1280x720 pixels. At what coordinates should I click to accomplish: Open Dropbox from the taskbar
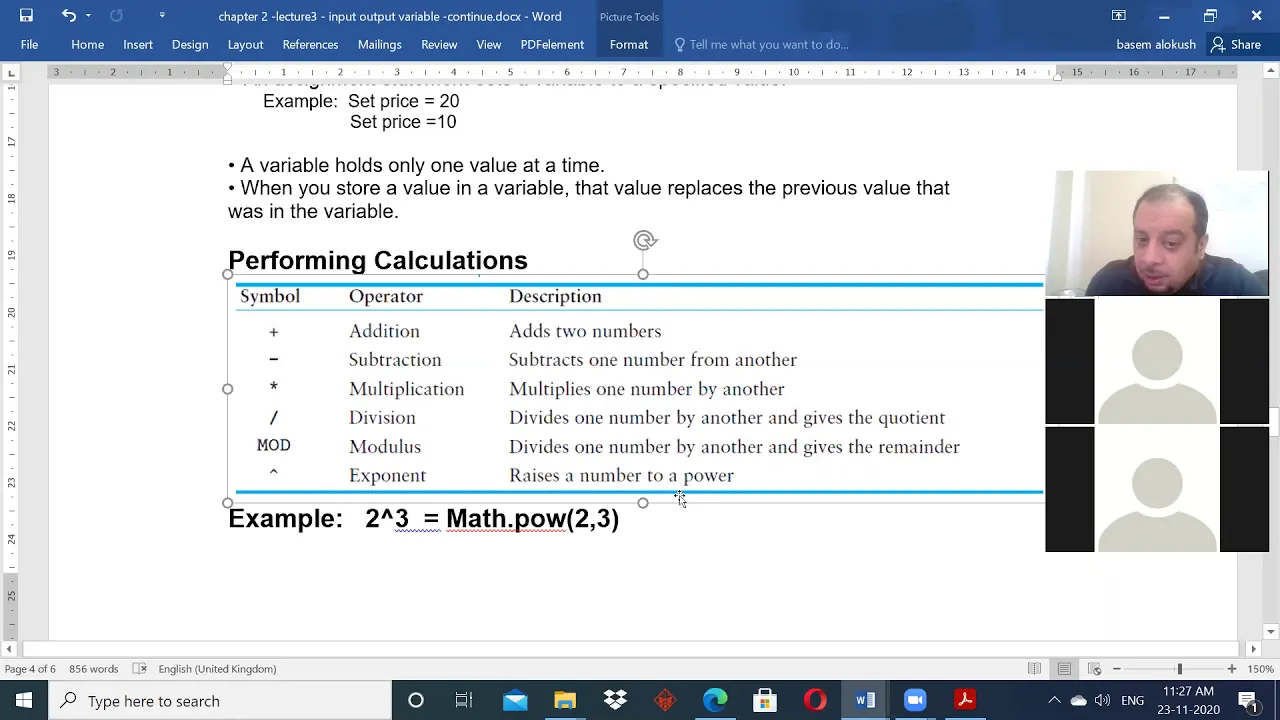pyautogui.click(x=615, y=700)
